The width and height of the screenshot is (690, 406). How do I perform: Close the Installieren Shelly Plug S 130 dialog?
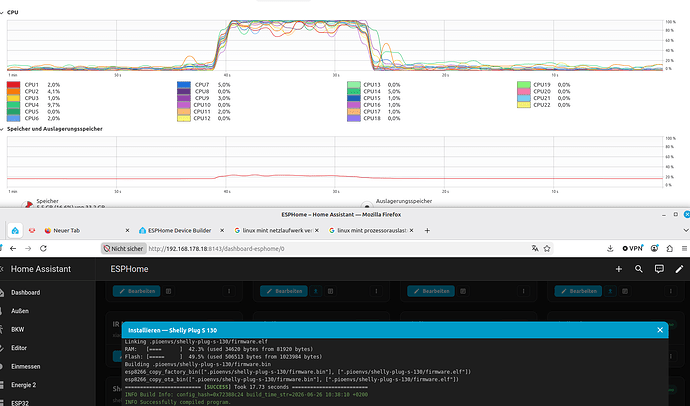660,330
